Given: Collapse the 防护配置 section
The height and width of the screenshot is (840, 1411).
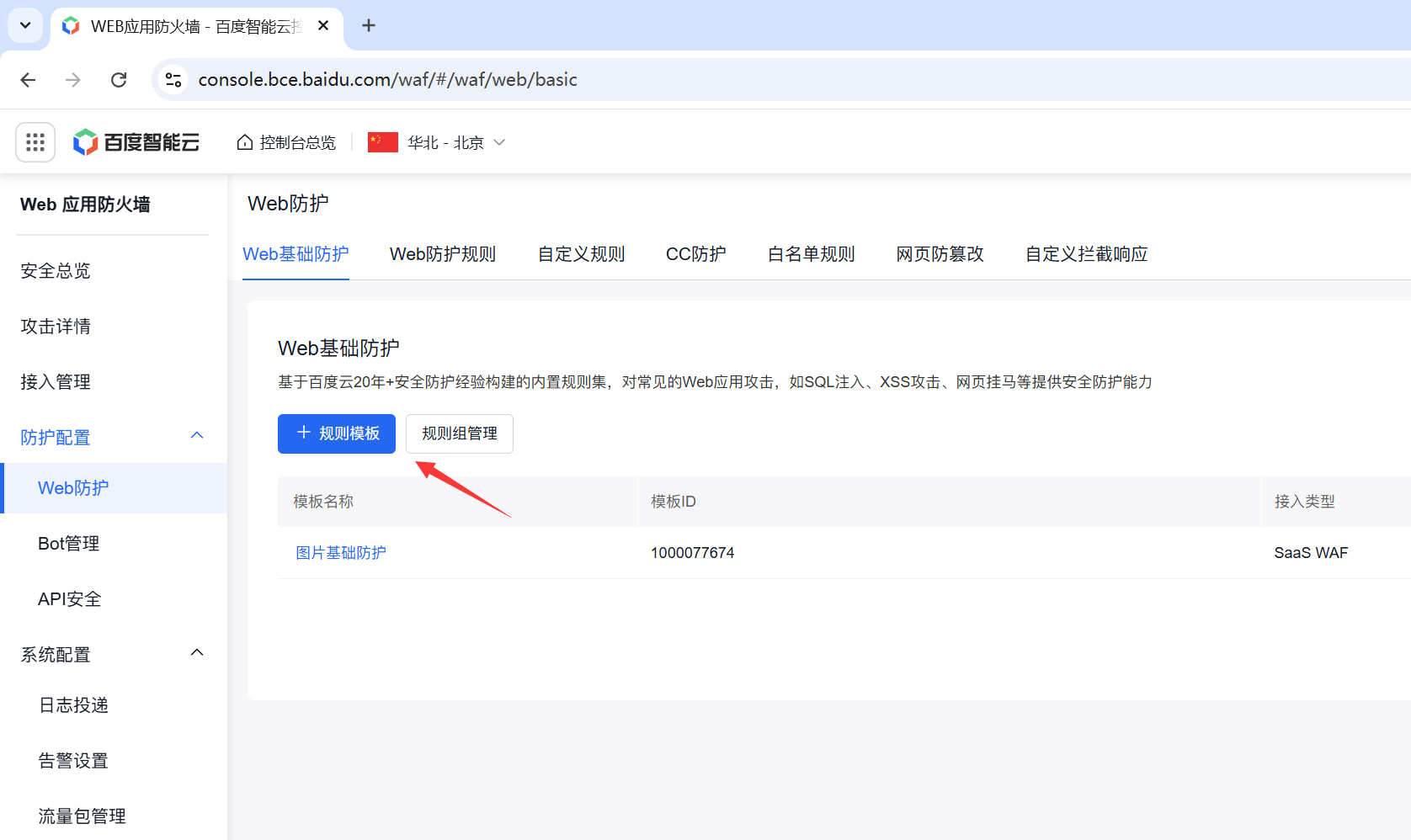Looking at the screenshot, I should pyautogui.click(x=197, y=435).
